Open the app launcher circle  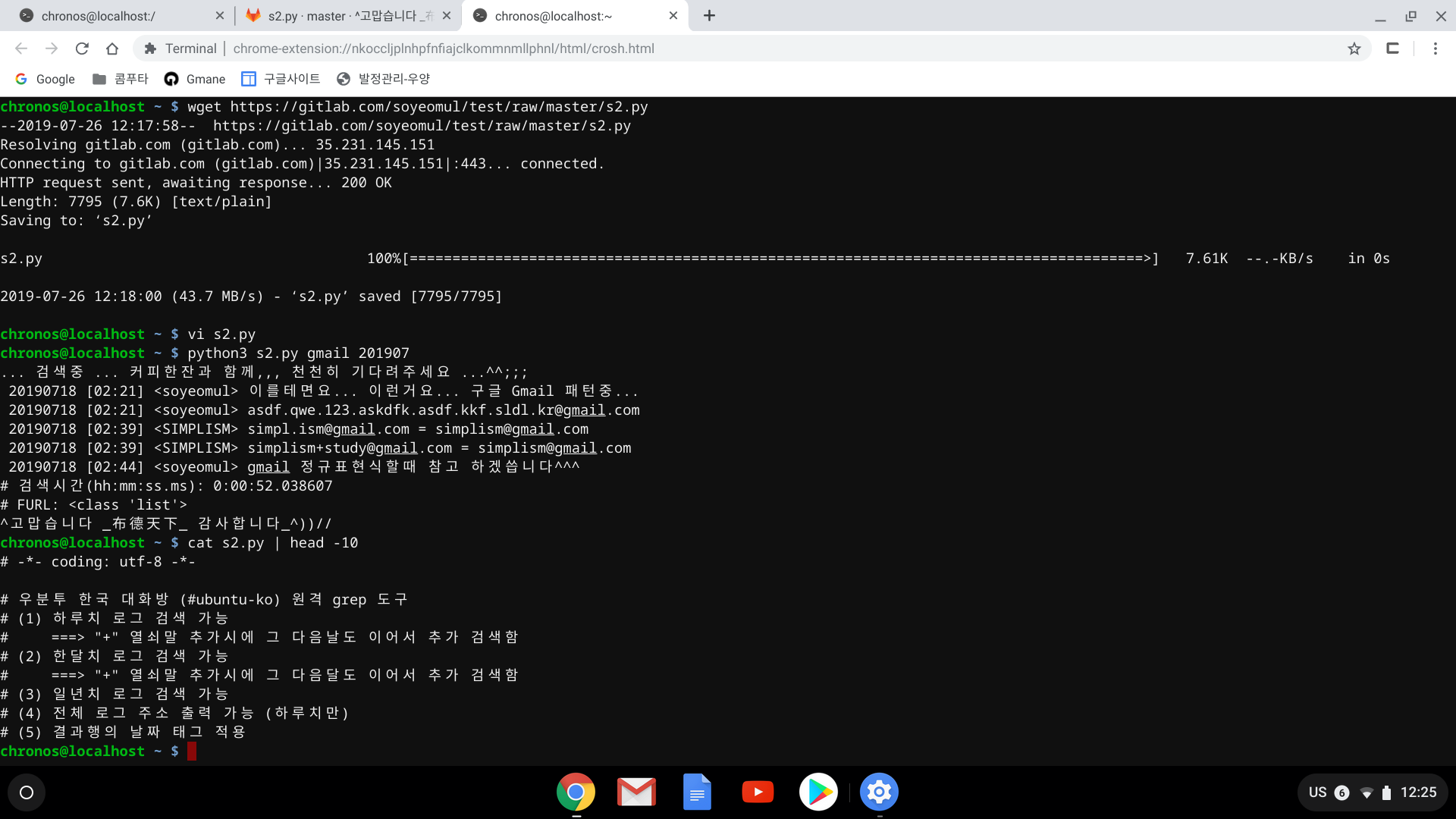click(x=27, y=792)
